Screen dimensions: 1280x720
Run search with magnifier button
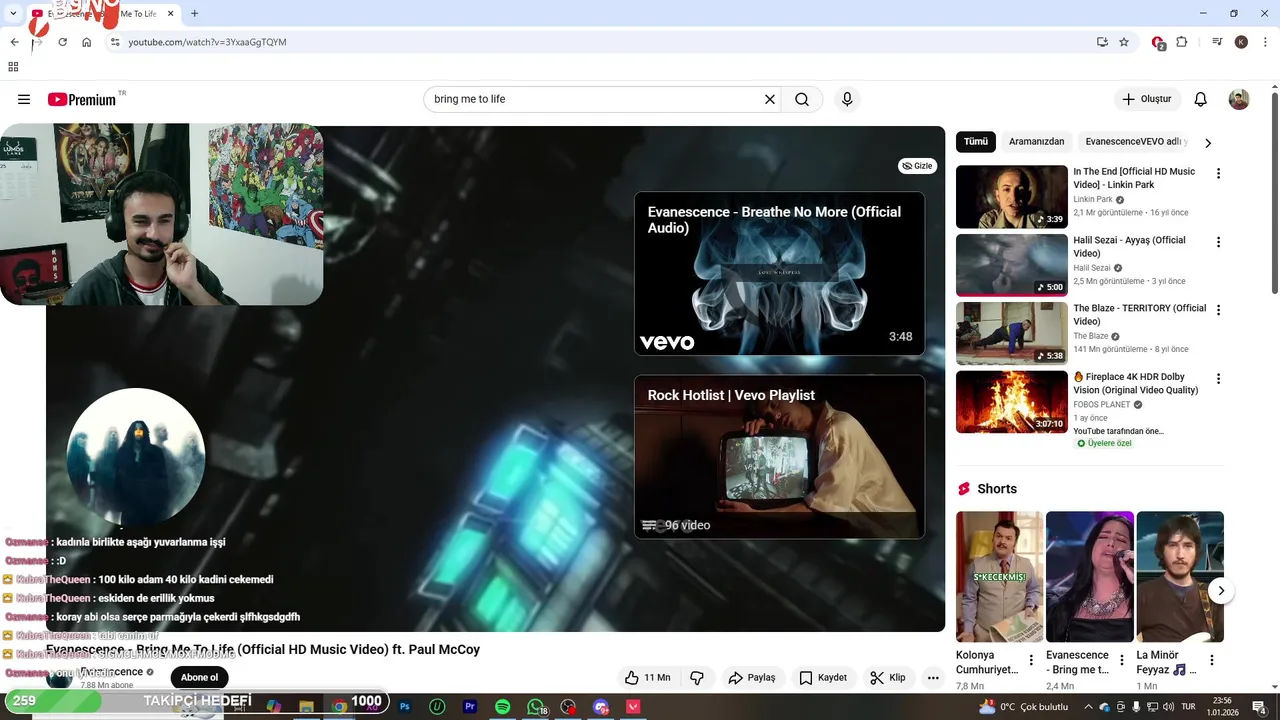click(x=802, y=99)
